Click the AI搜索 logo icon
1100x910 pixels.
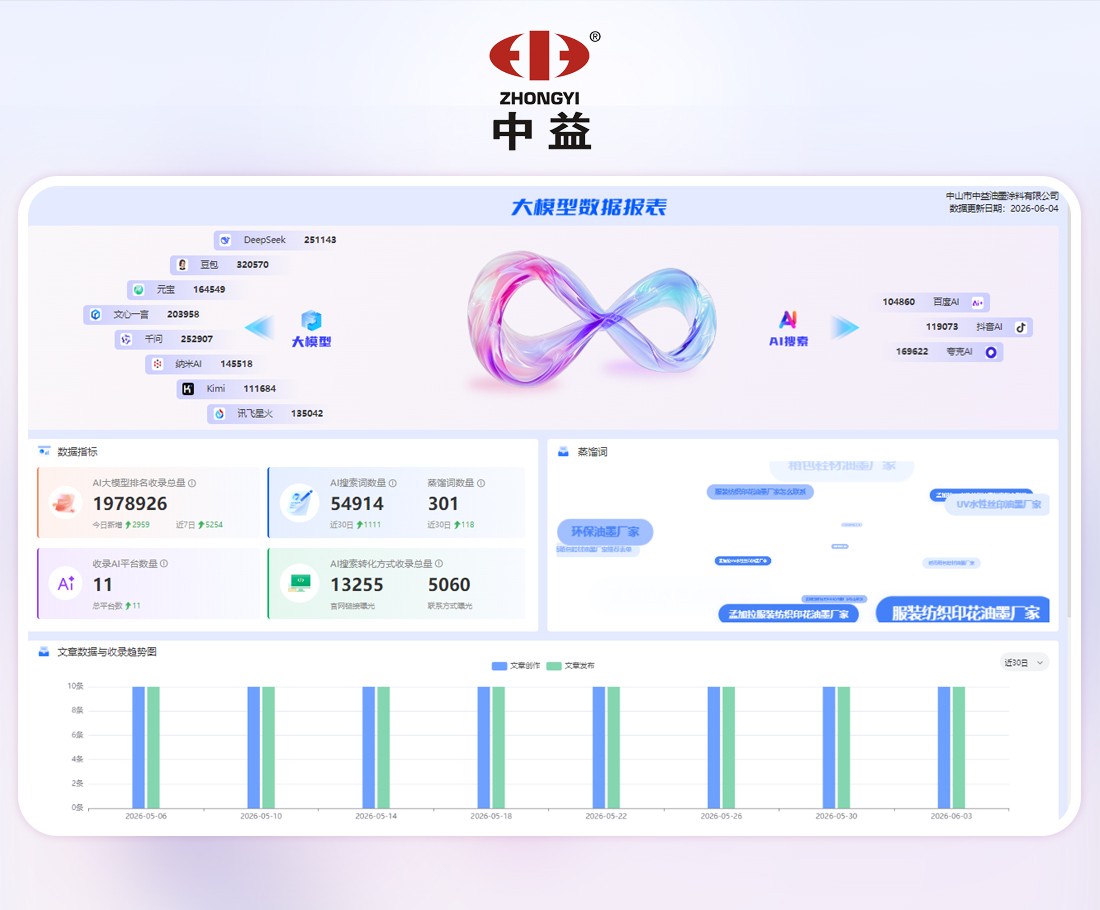click(789, 320)
